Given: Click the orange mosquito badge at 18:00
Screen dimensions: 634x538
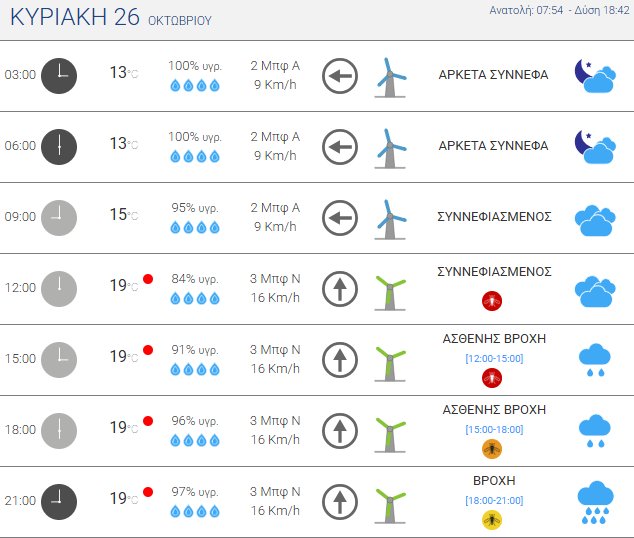Looking at the screenshot, I should tap(492, 448).
